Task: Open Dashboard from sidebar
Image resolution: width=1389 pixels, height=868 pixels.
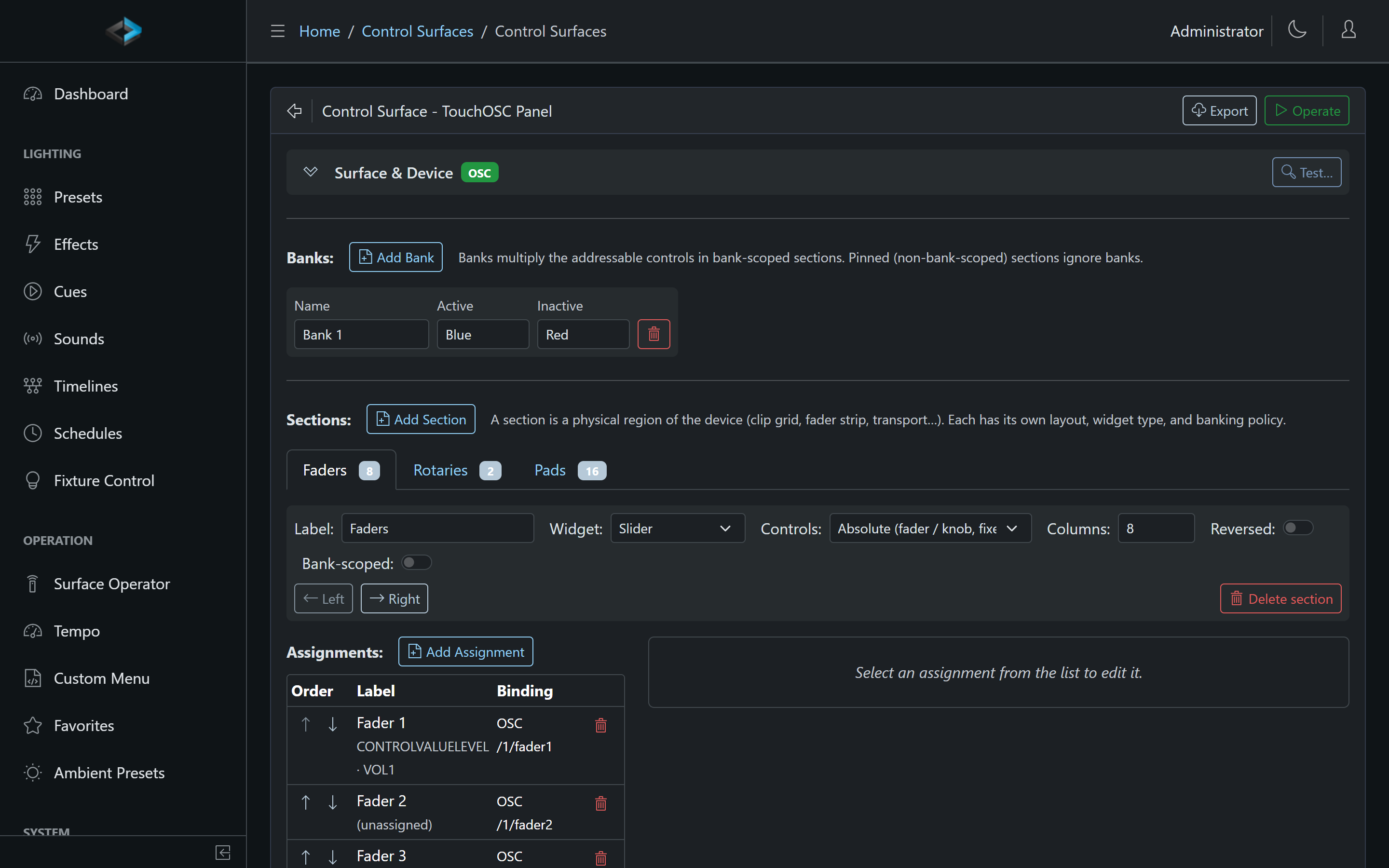Action: point(123,94)
